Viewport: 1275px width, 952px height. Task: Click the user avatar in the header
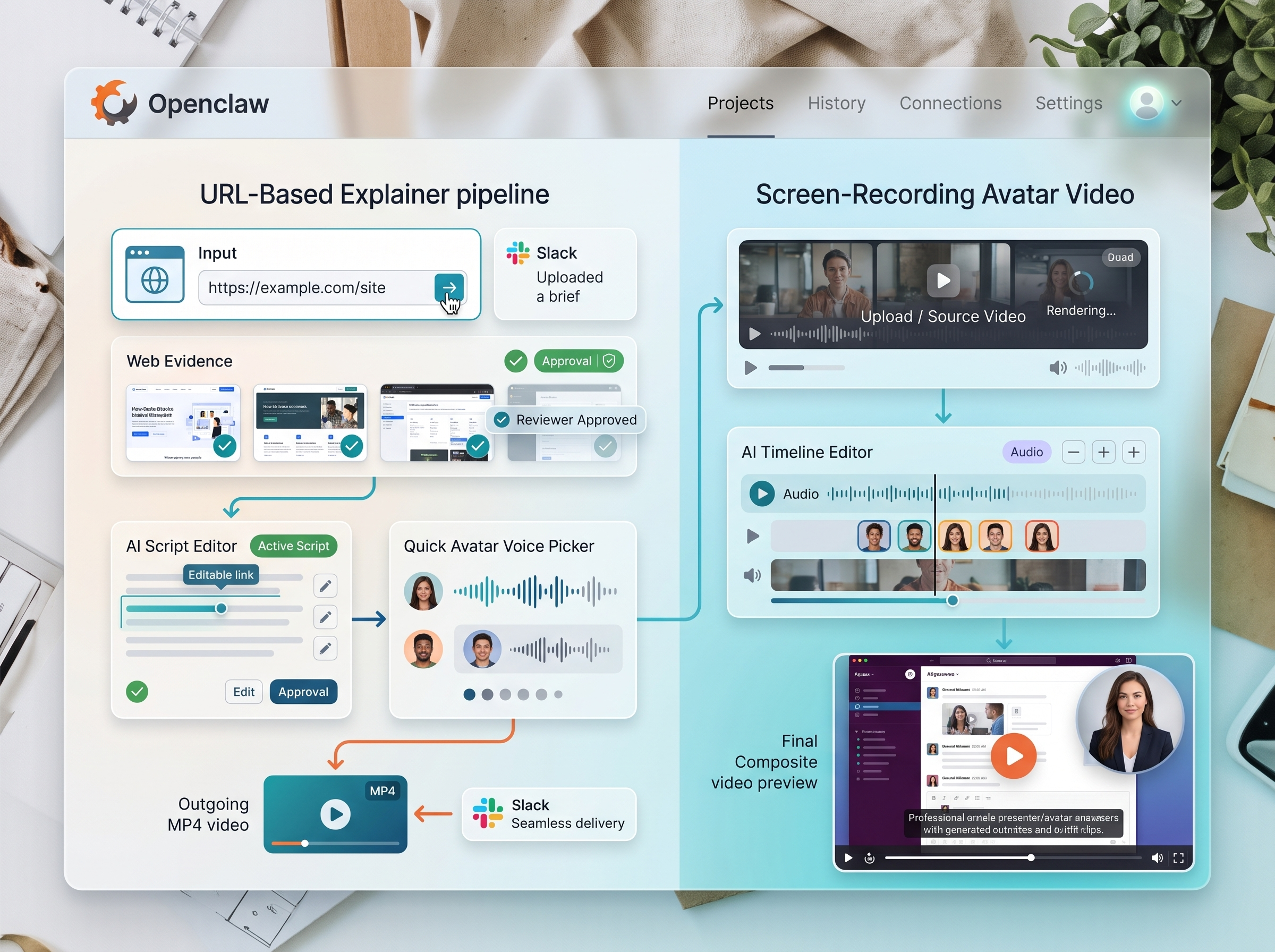[1146, 103]
